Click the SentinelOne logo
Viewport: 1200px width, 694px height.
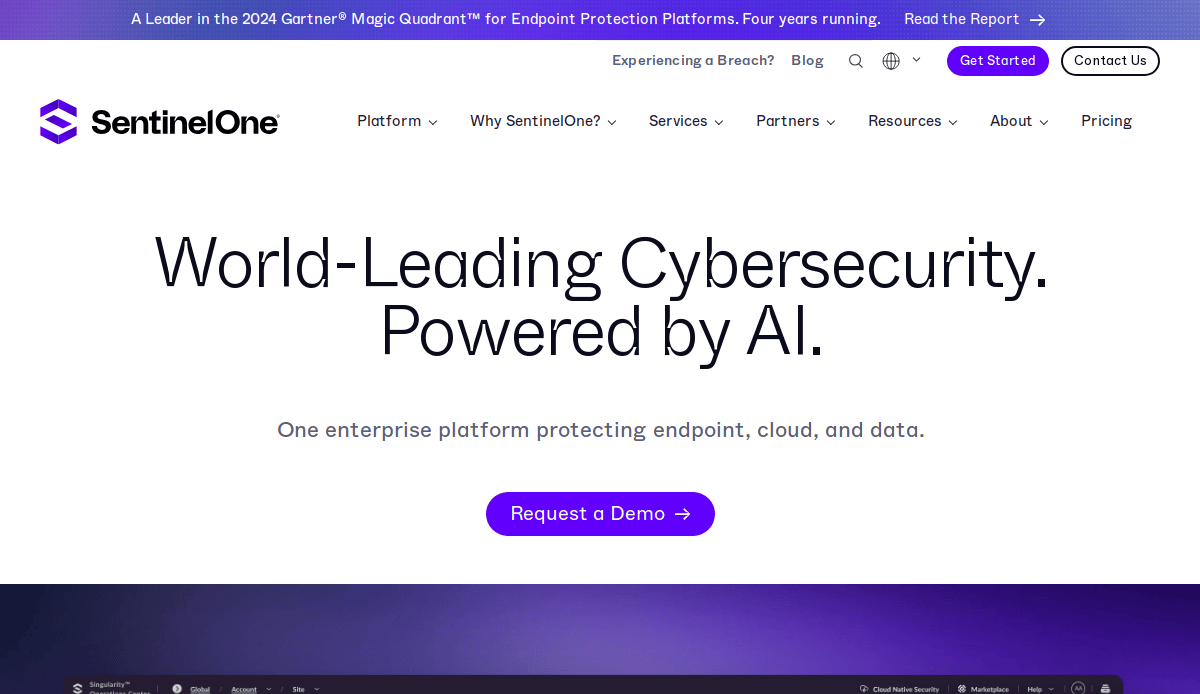160,122
